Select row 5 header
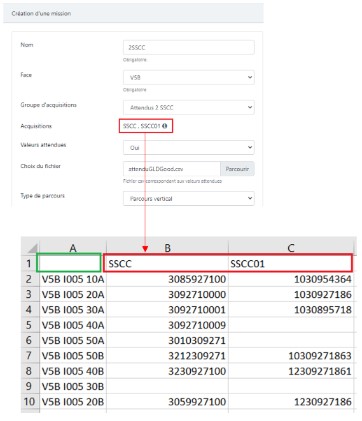This screenshot has width=362, height=421. tap(29, 325)
